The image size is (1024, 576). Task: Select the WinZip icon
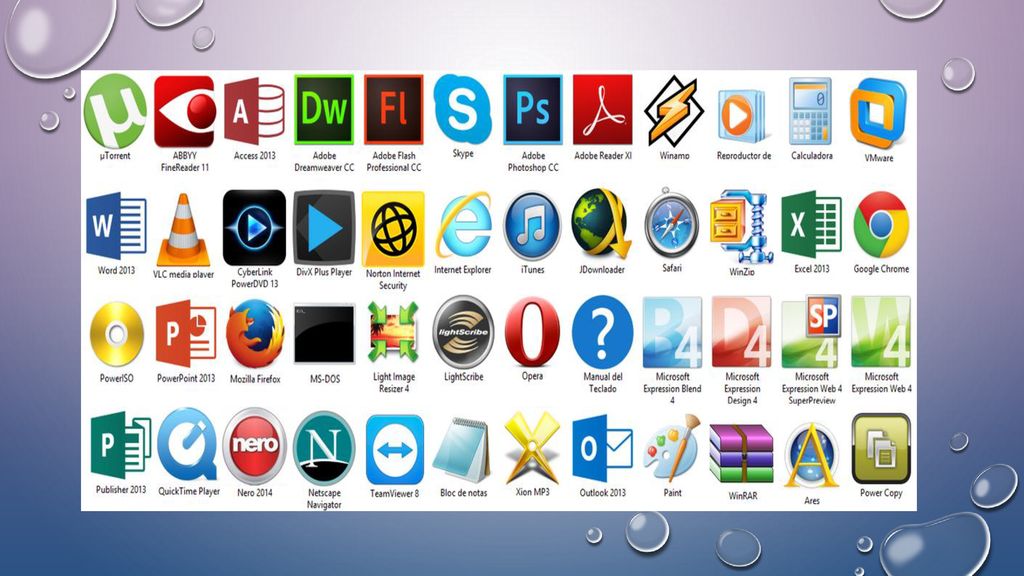741,226
